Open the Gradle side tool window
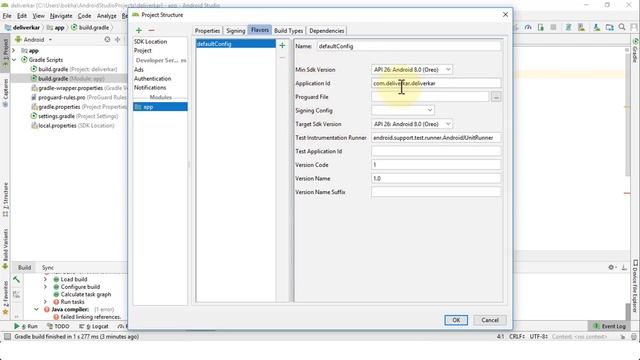 (x=635, y=51)
